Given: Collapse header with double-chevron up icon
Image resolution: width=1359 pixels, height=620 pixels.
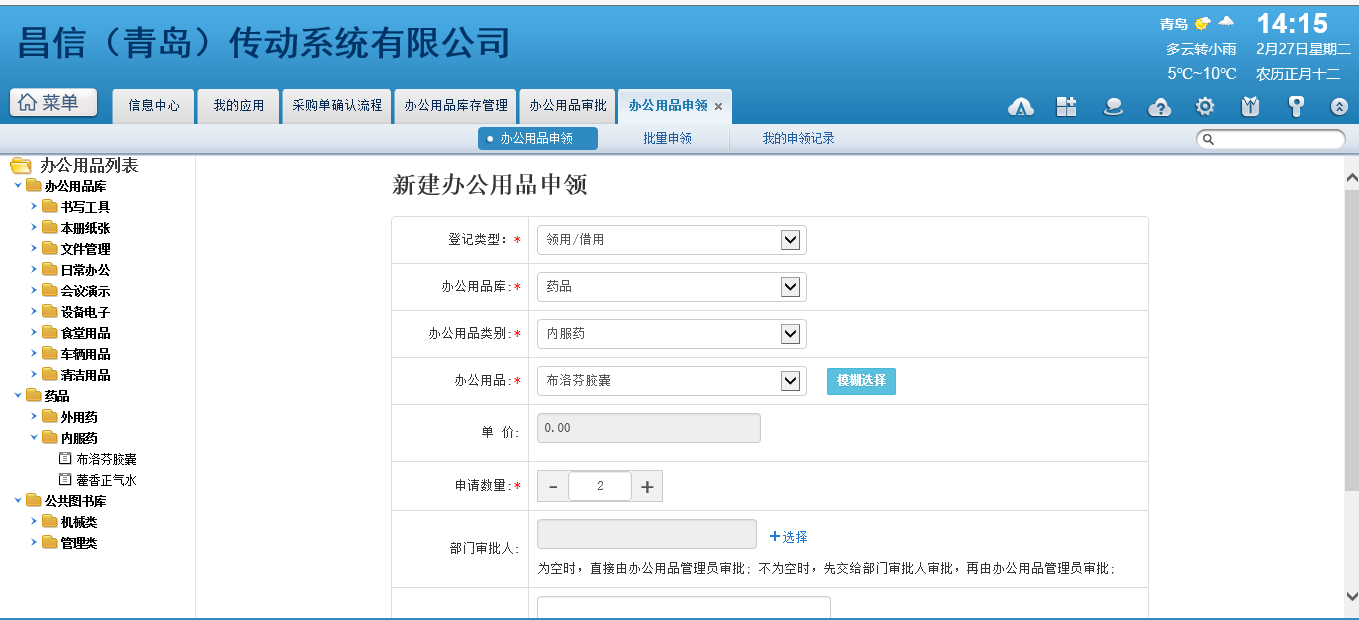Looking at the screenshot, I should pyautogui.click(x=1339, y=107).
